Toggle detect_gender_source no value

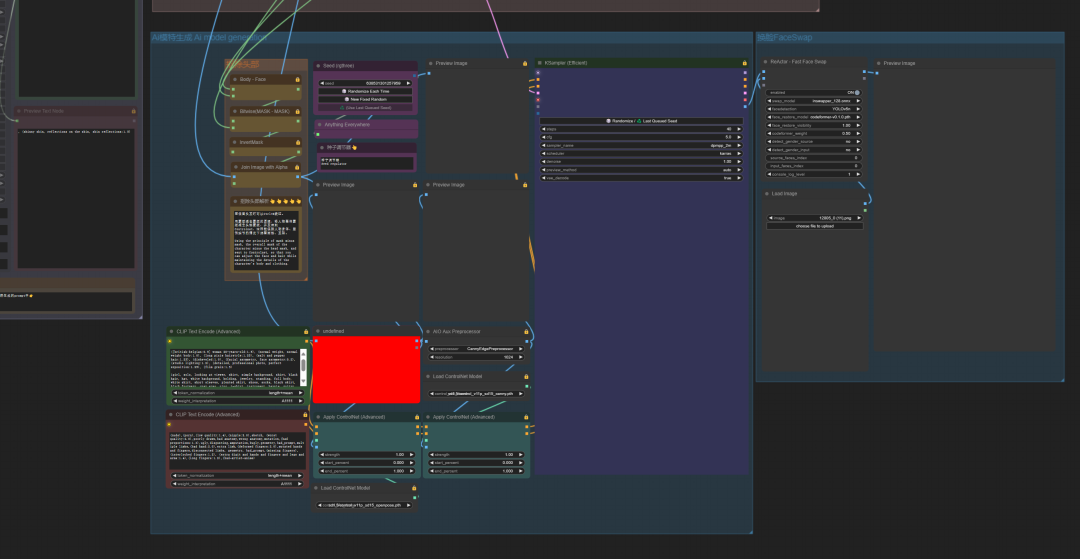813,141
